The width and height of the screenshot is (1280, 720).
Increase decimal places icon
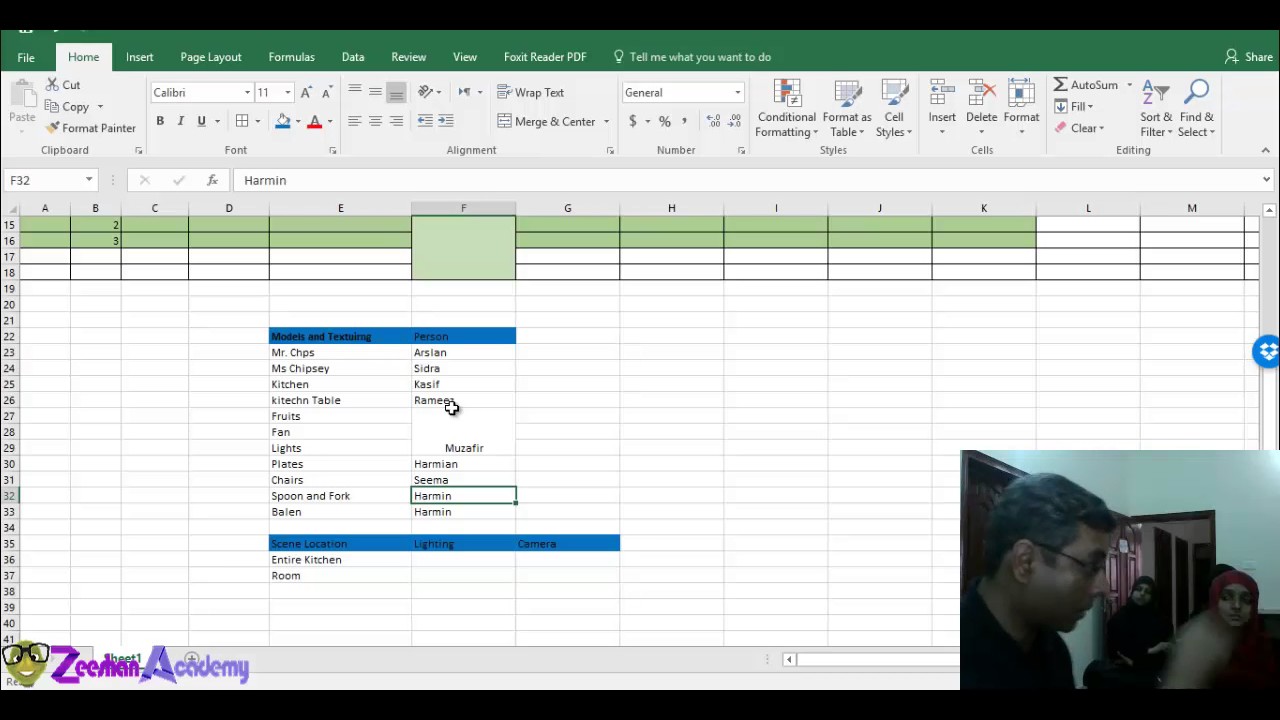click(x=713, y=121)
